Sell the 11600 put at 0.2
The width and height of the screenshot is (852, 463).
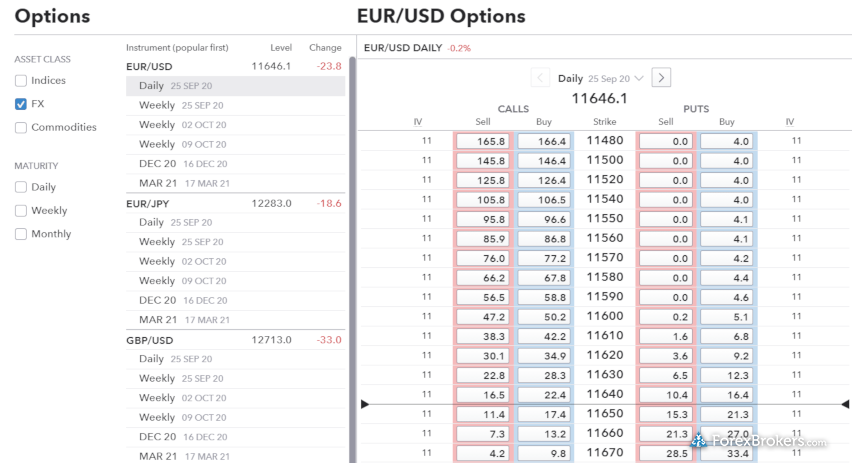pyautogui.click(x=666, y=317)
